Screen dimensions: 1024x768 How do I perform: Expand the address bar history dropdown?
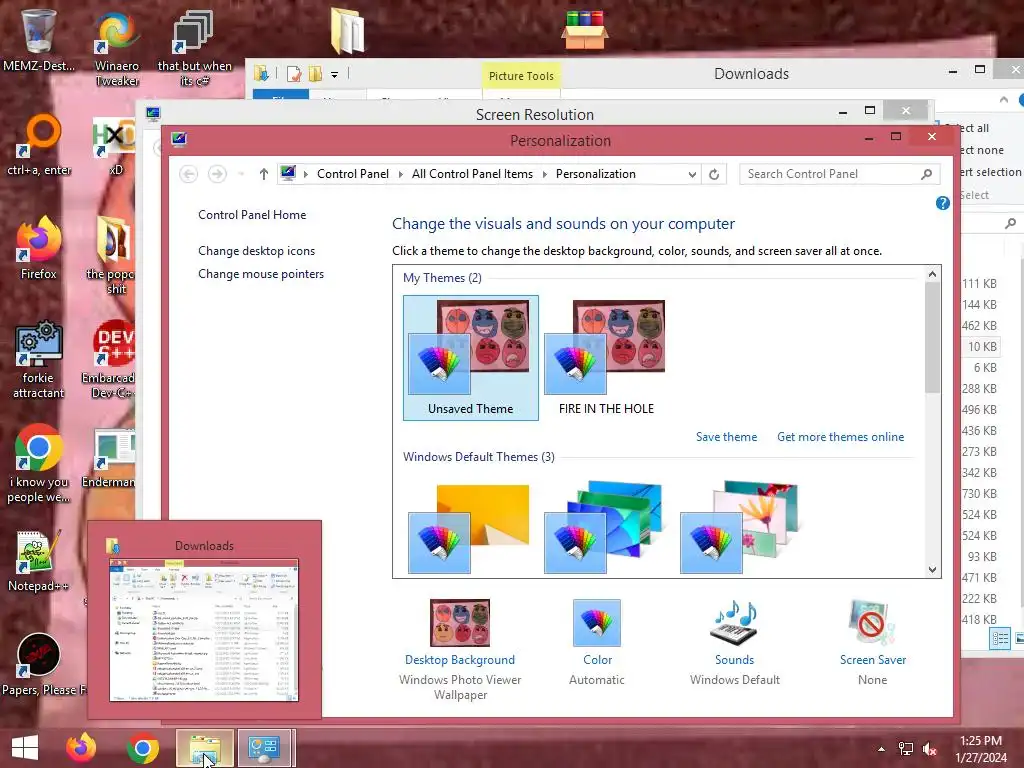(692, 174)
